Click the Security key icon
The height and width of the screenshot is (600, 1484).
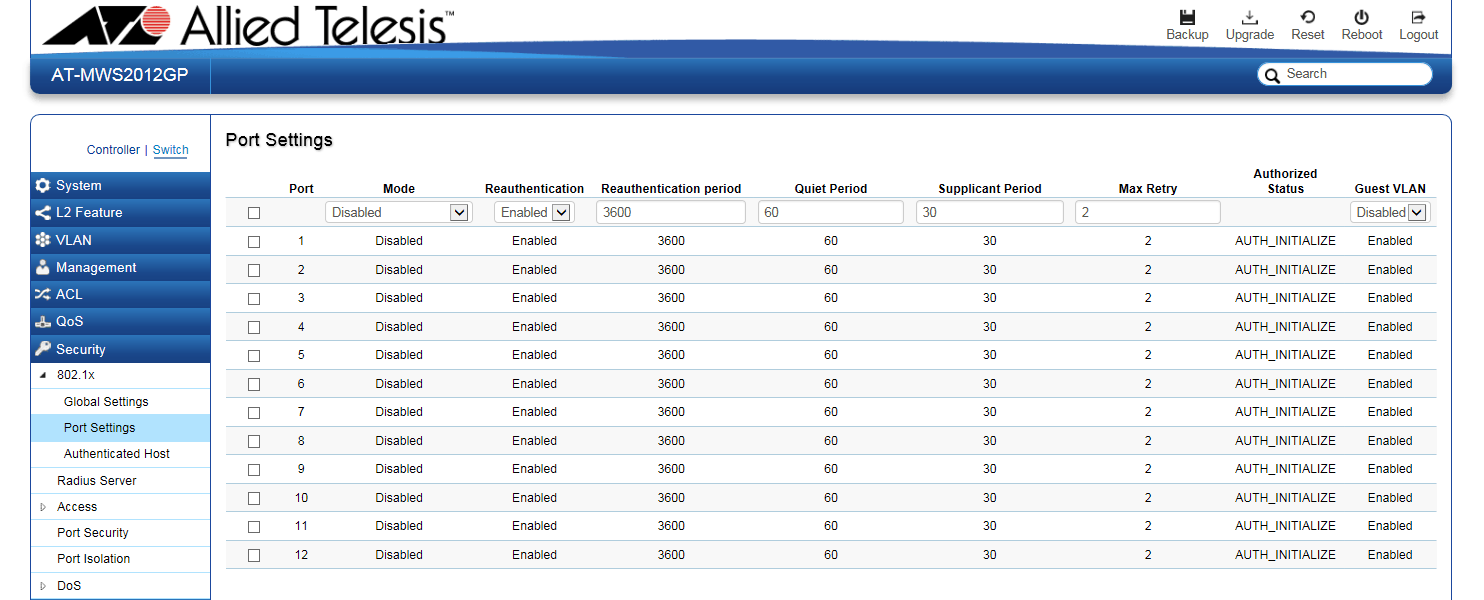pyautogui.click(x=42, y=349)
